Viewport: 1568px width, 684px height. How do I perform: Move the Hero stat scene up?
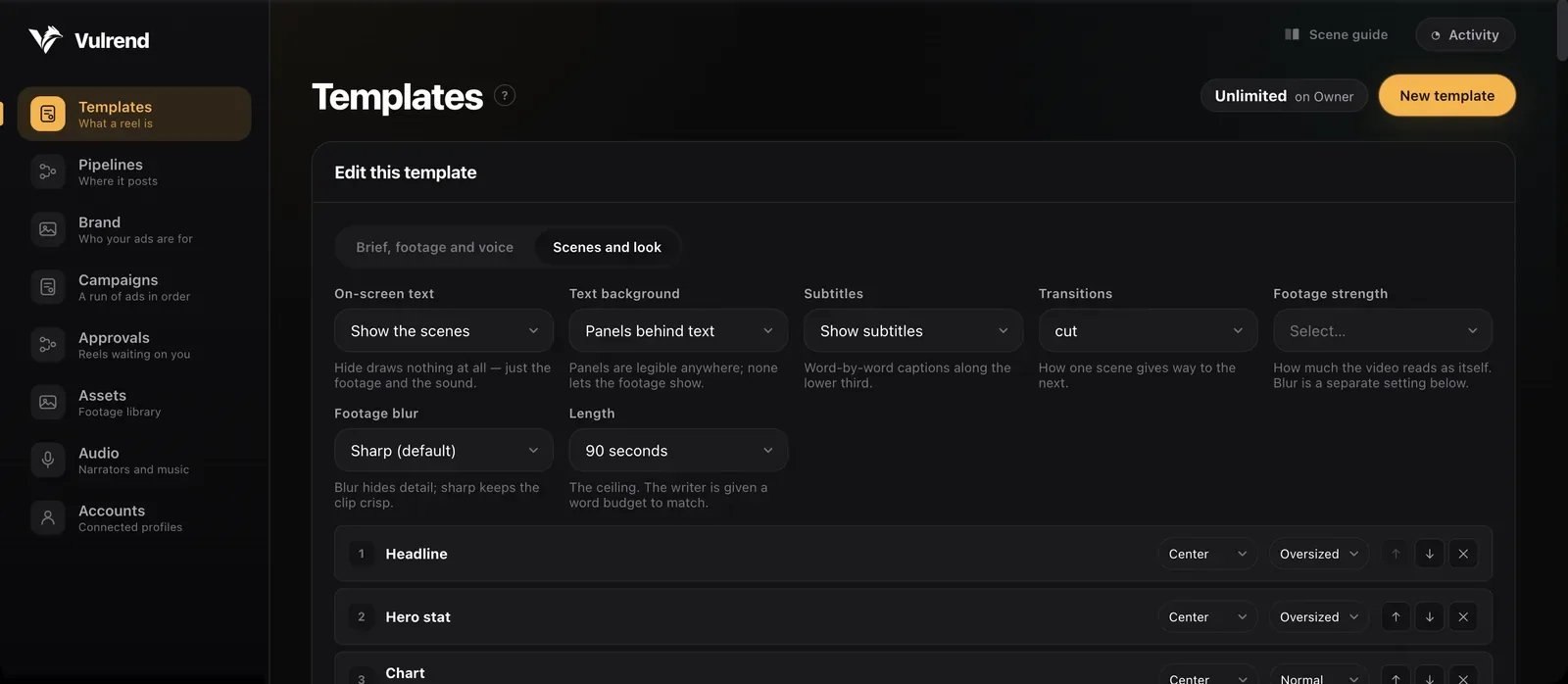pos(1396,616)
